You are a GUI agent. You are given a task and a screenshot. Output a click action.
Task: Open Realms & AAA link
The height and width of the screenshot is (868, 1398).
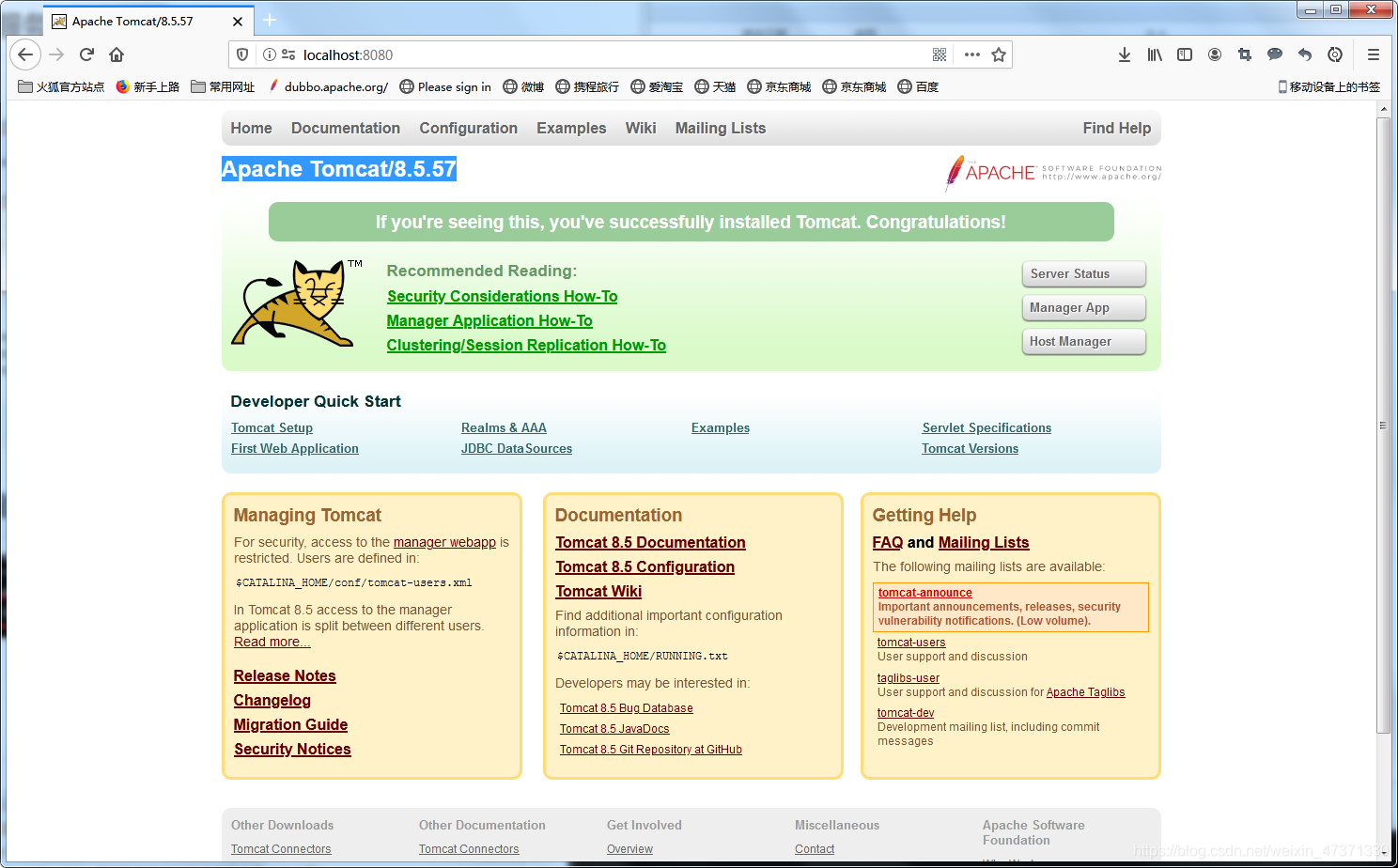(504, 427)
